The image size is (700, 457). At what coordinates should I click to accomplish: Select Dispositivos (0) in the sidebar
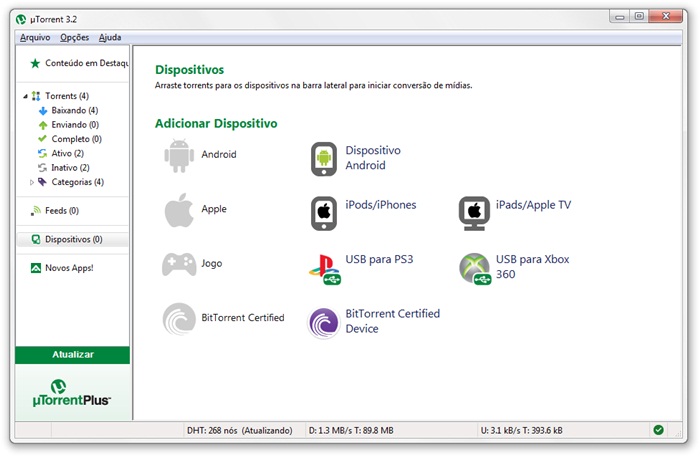click(72, 240)
